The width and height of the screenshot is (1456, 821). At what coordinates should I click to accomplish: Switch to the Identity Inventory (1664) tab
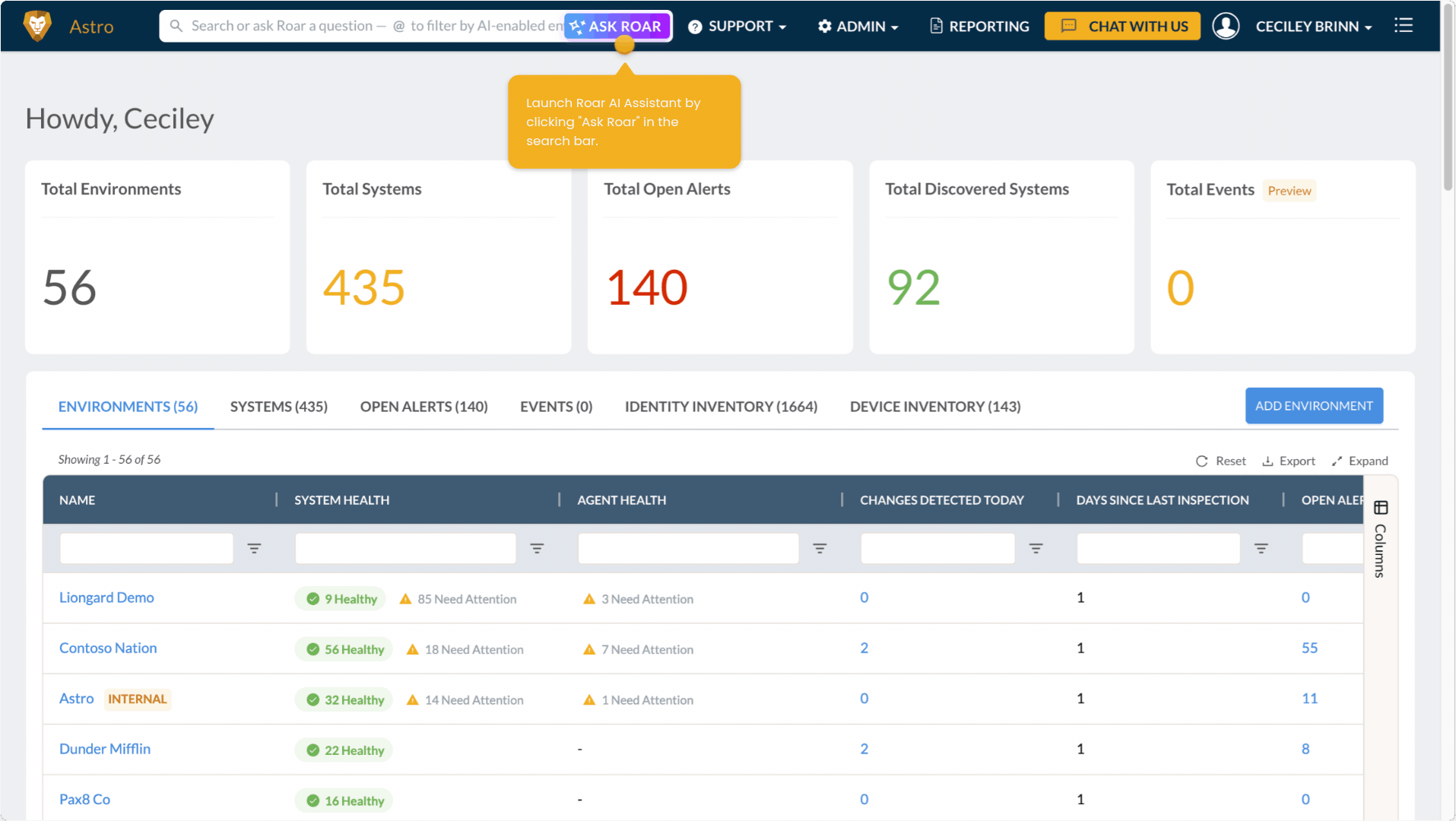[x=722, y=407]
